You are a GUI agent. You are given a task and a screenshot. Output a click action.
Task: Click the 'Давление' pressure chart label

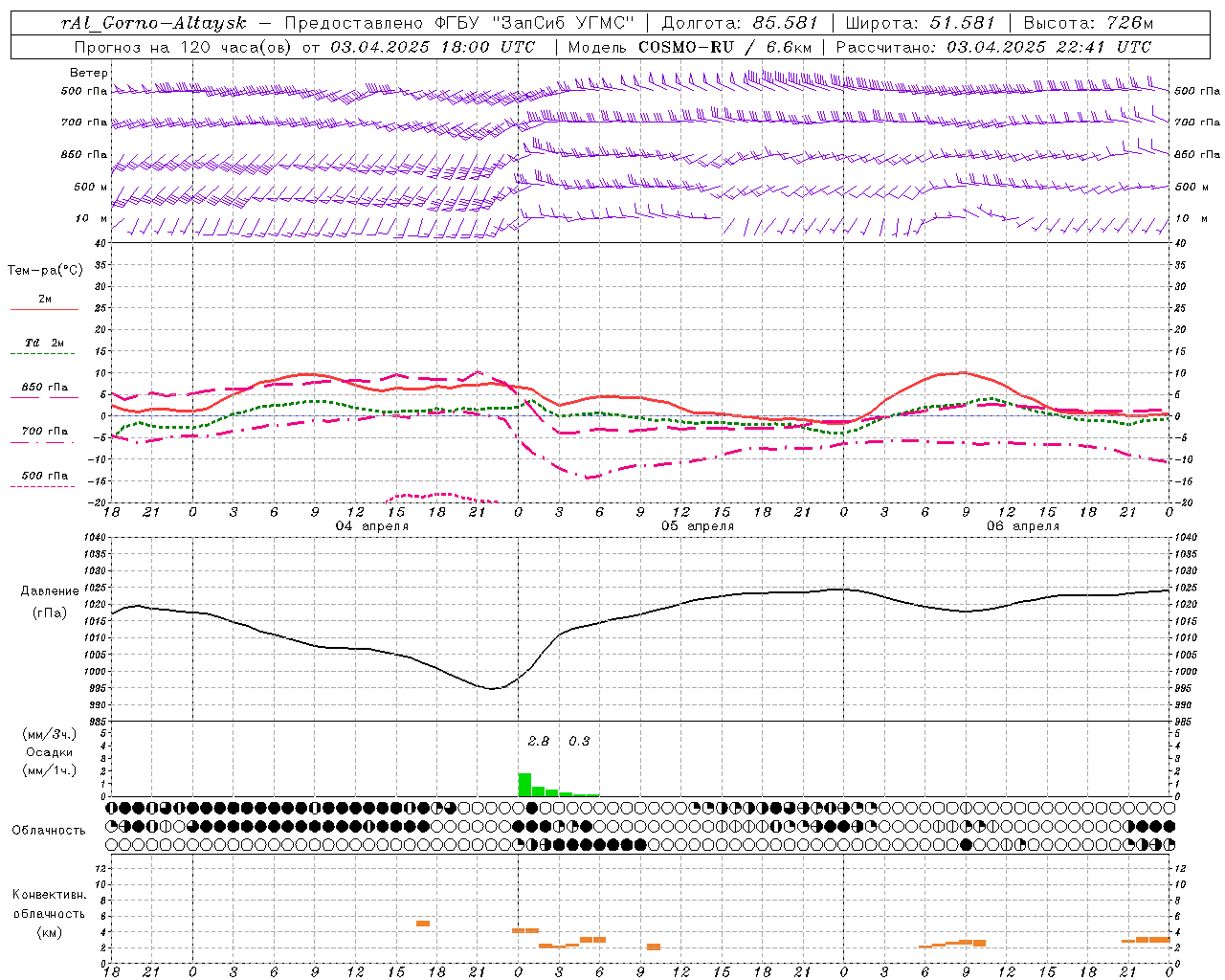[x=49, y=591]
